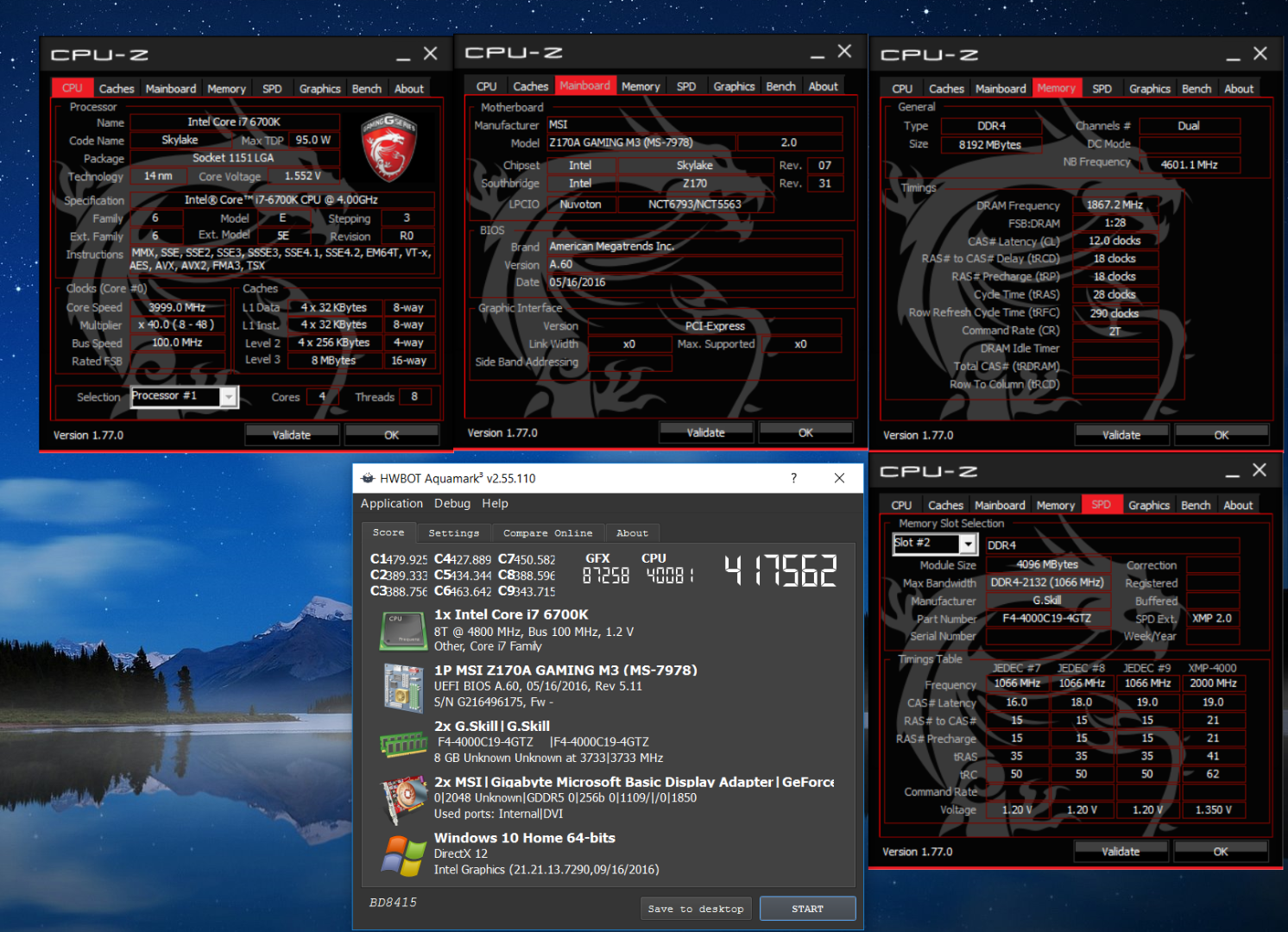Click START button in Aquamark
Screen dimensions: 1288x932
pos(808,909)
